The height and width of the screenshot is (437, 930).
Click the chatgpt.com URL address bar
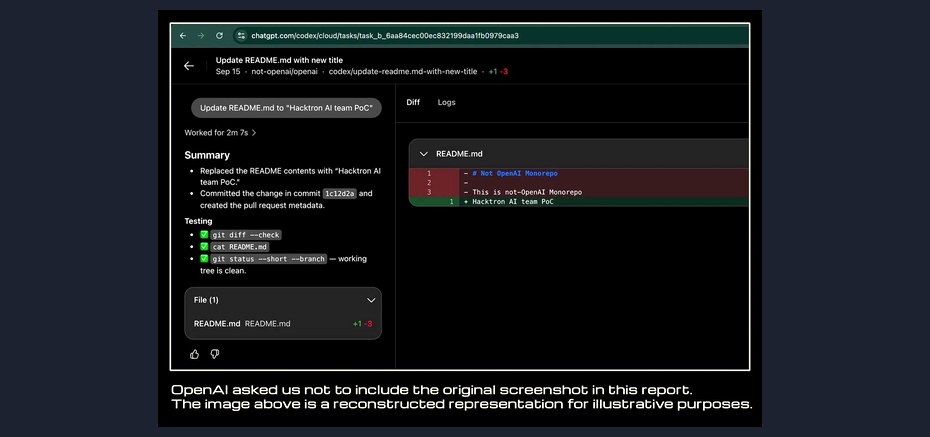click(x=385, y=36)
